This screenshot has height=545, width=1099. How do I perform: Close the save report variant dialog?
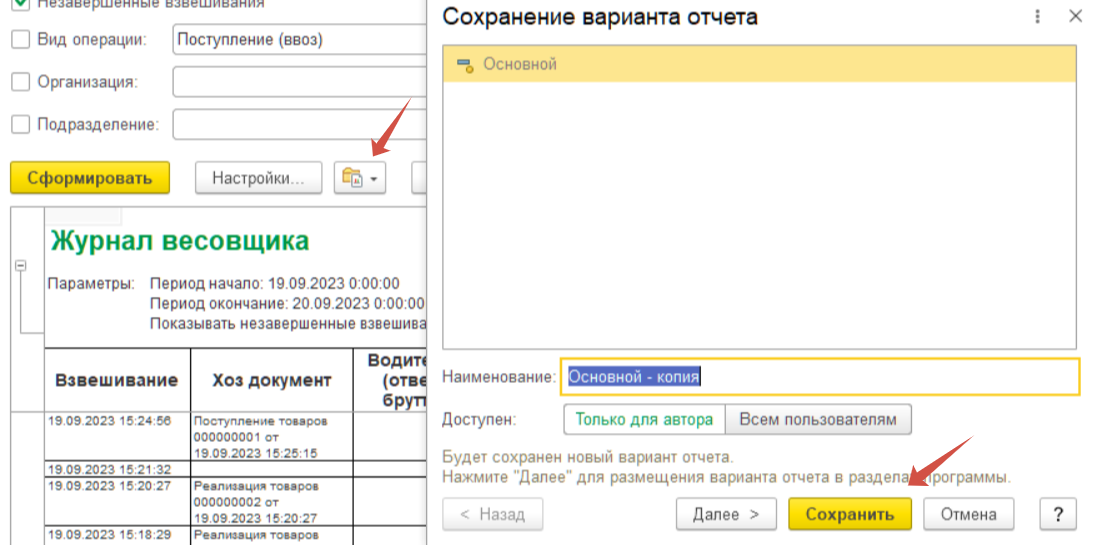[1075, 17]
